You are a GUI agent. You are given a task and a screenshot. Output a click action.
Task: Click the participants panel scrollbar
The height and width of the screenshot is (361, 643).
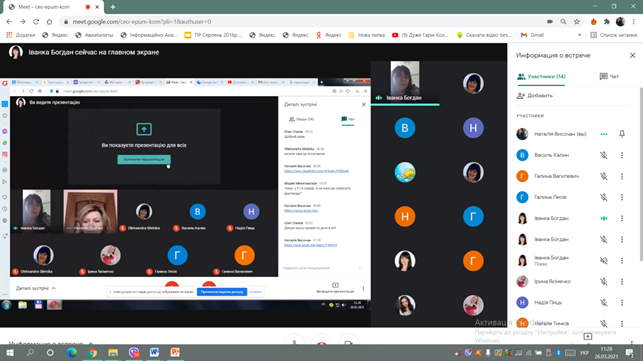coord(641,174)
